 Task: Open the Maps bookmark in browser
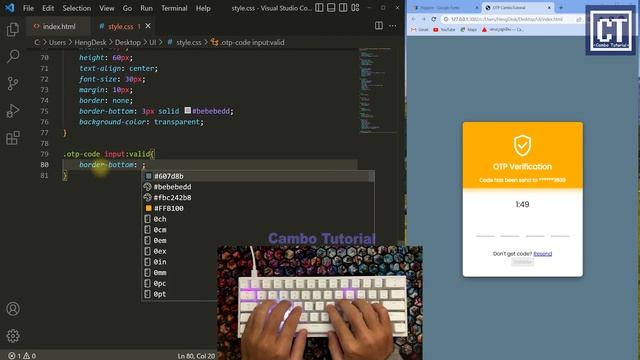tap(468, 30)
